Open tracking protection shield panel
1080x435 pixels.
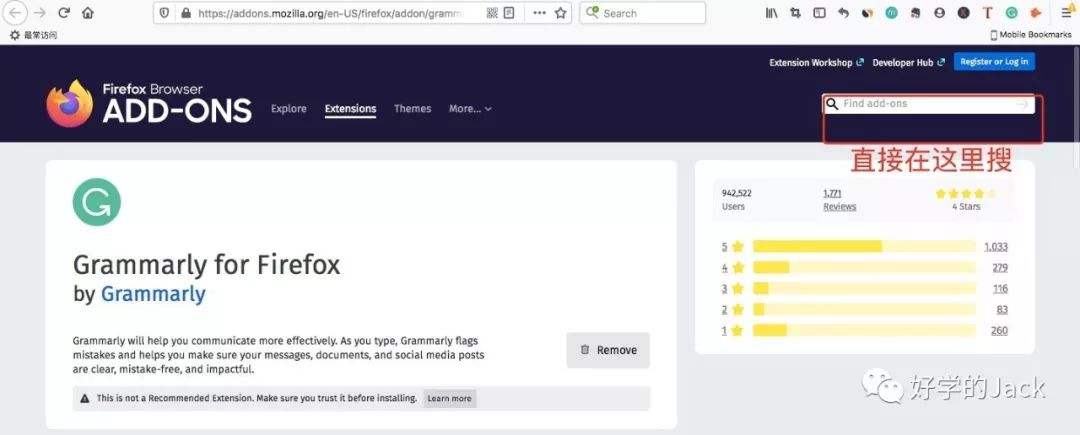coord(165,13)
